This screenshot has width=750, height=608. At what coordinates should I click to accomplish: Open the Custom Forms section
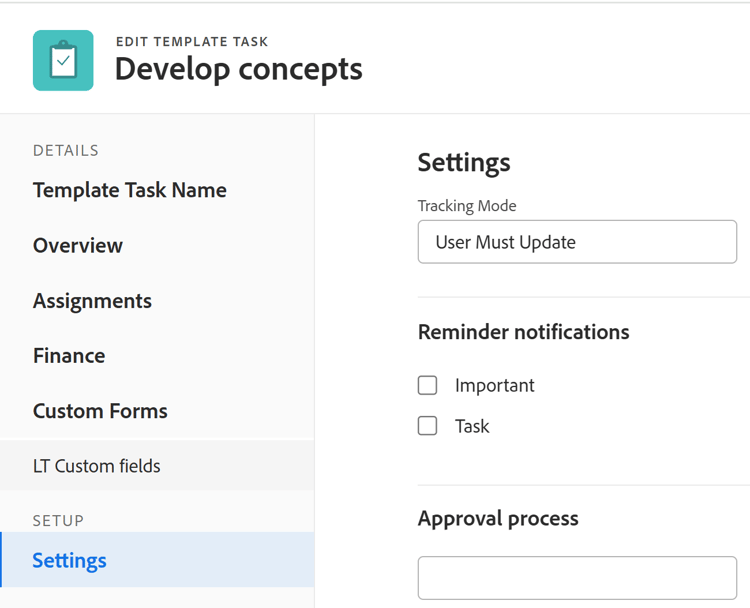point(100,411)
